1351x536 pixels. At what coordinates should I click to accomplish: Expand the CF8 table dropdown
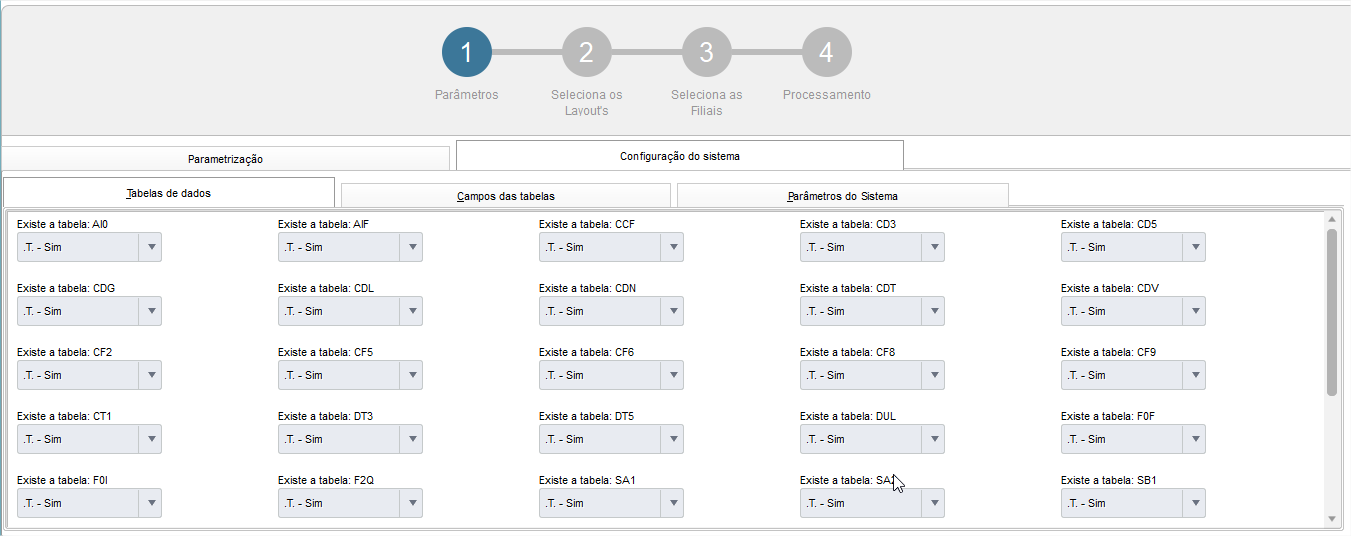(x=934, y=375)
